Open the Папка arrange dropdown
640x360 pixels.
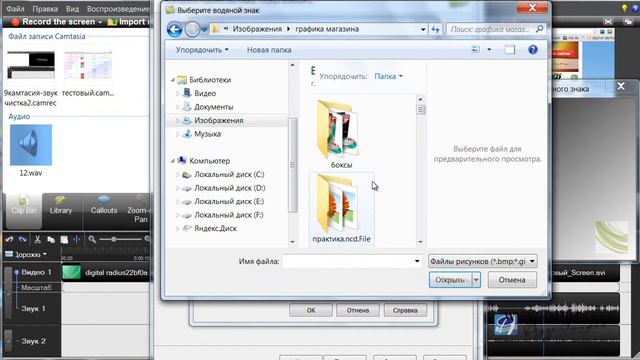[388, 76]
